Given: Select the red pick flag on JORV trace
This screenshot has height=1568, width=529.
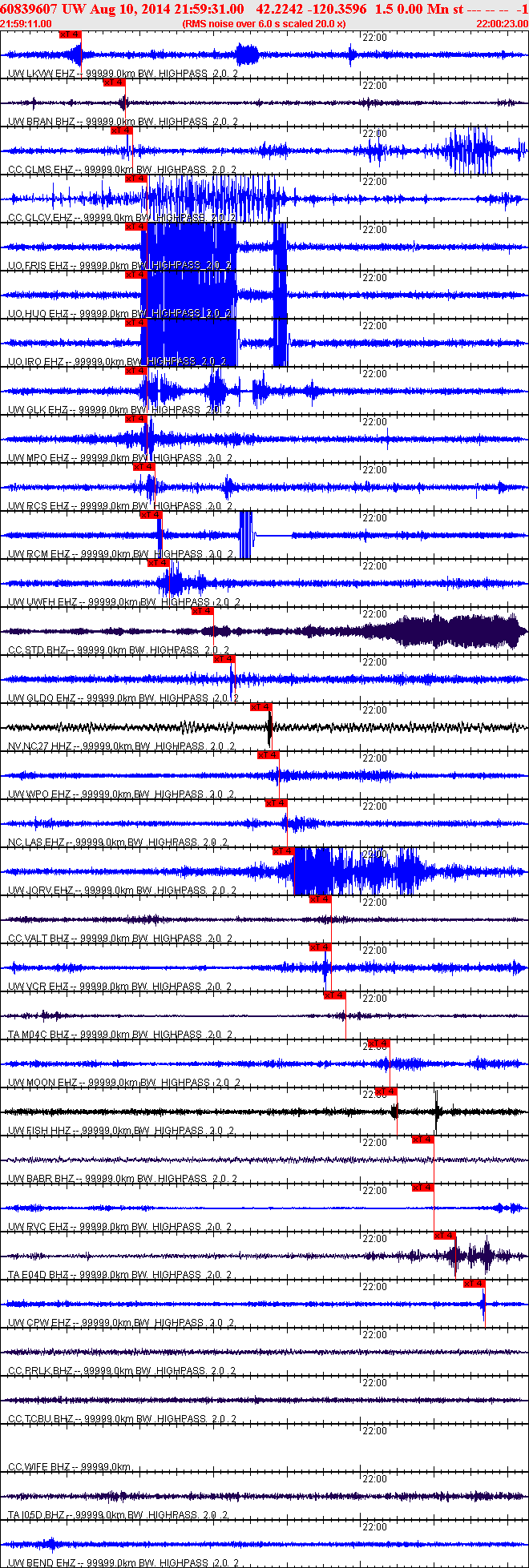Looking at the screenshot, I should coord(283,851).
